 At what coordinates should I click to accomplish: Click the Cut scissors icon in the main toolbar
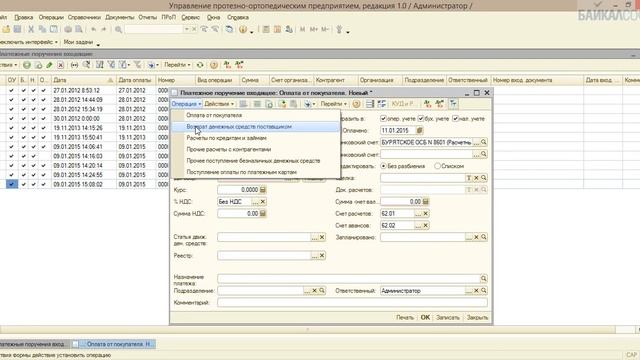tap(31, 29)
